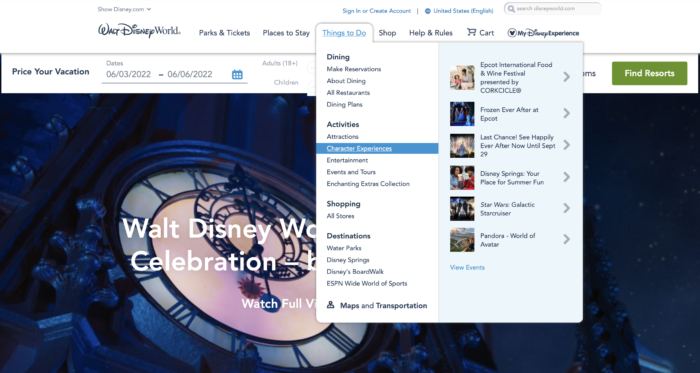Click the Galactic Starcruiser chevron arrow

pyautogui.click(x=567, y=208)
